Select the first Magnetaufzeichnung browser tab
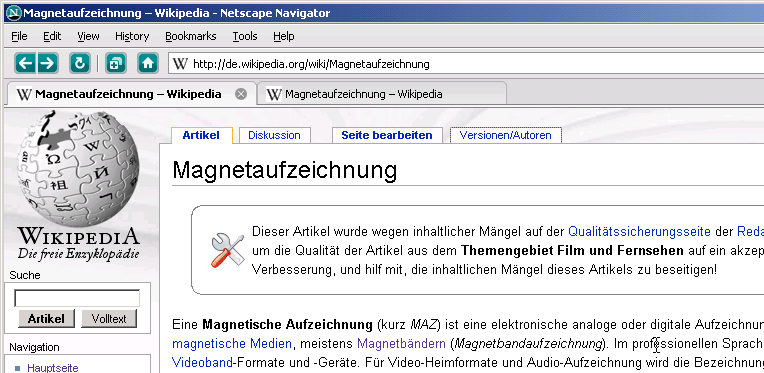The width and height of the screenshot is (764, 373). 131,94
